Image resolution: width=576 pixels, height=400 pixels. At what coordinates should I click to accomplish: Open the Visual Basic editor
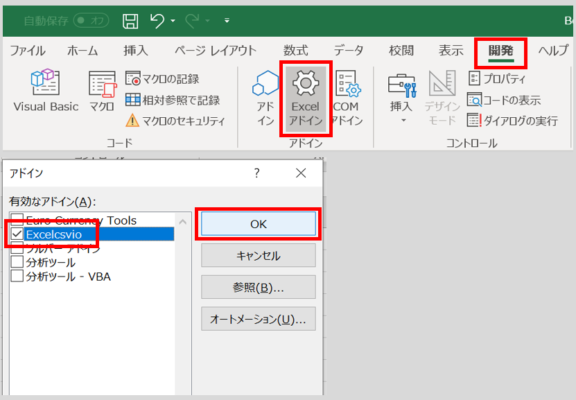[x=46, y=91]
